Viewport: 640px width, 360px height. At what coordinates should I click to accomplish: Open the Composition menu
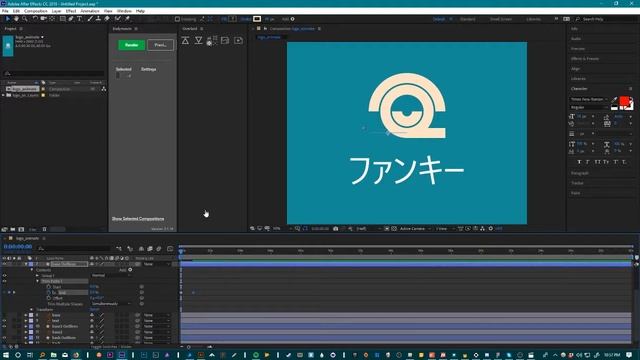coord(36,11)
